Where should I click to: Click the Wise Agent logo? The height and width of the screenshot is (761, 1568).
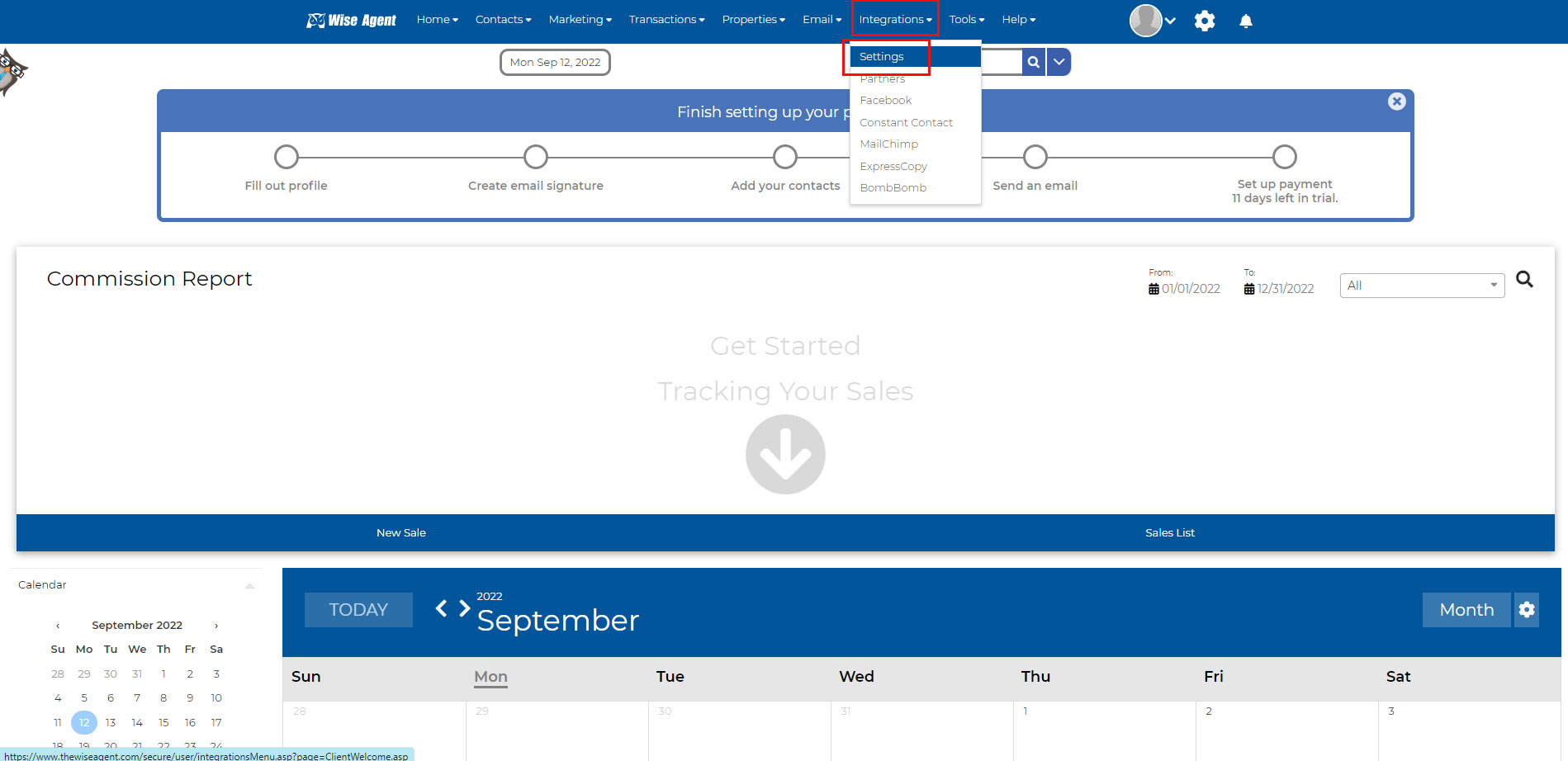[x=352, y=20]
